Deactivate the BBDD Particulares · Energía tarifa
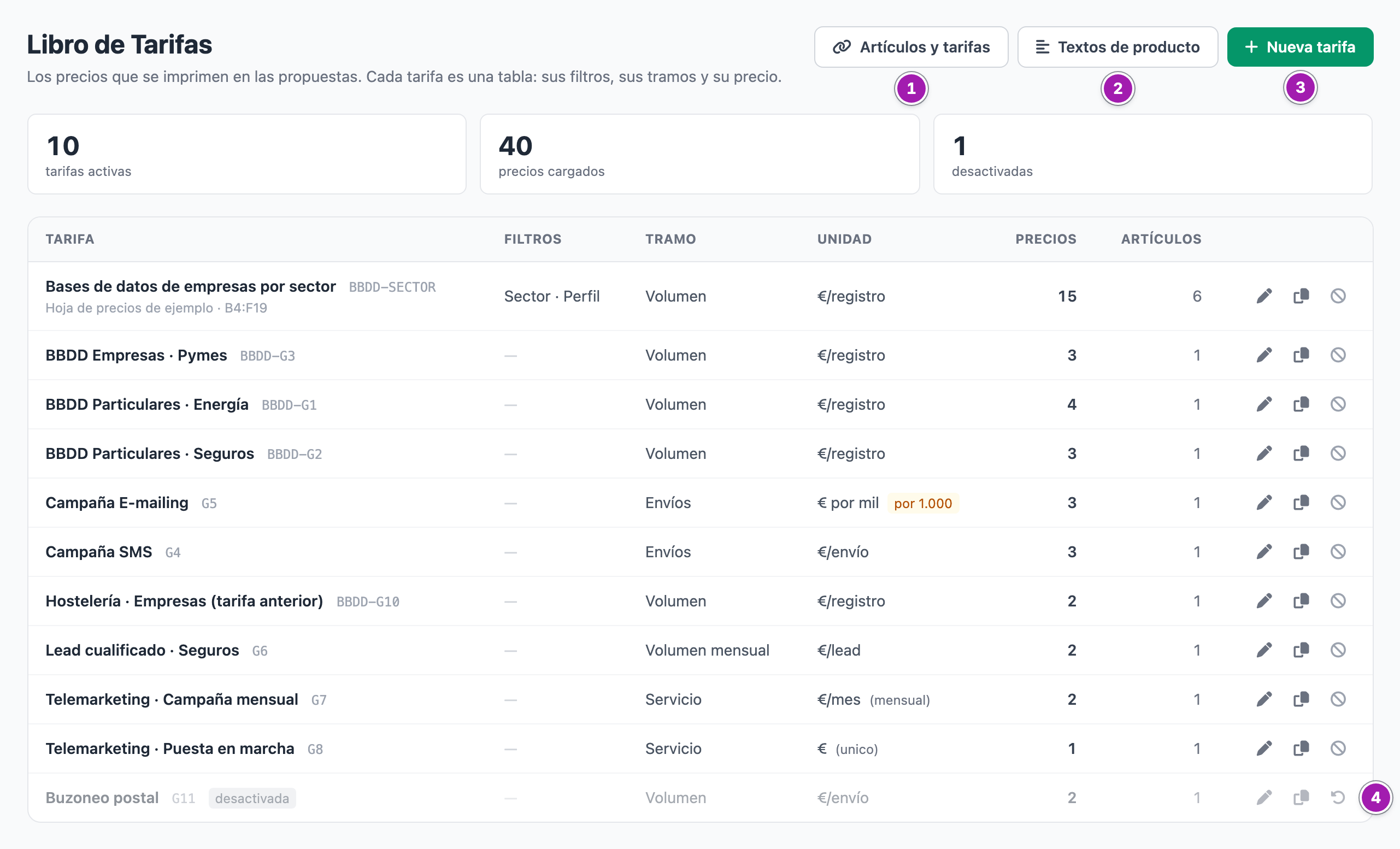 click(1338, 404)
